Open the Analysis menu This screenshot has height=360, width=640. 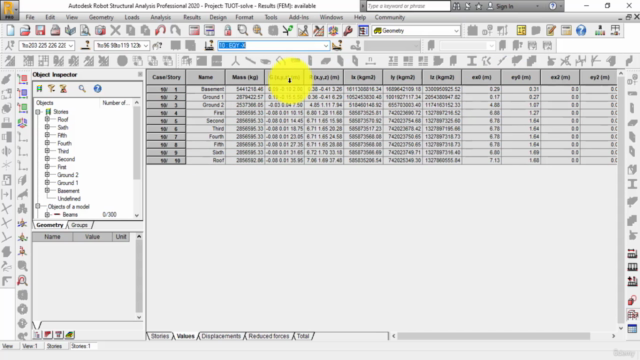coord(160,17)
